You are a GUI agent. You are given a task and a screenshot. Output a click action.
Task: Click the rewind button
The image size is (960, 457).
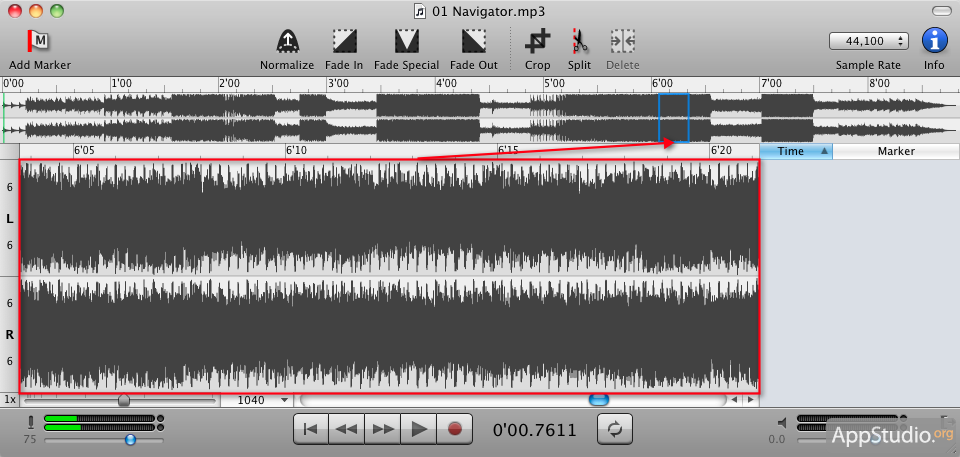coord(347,429)
